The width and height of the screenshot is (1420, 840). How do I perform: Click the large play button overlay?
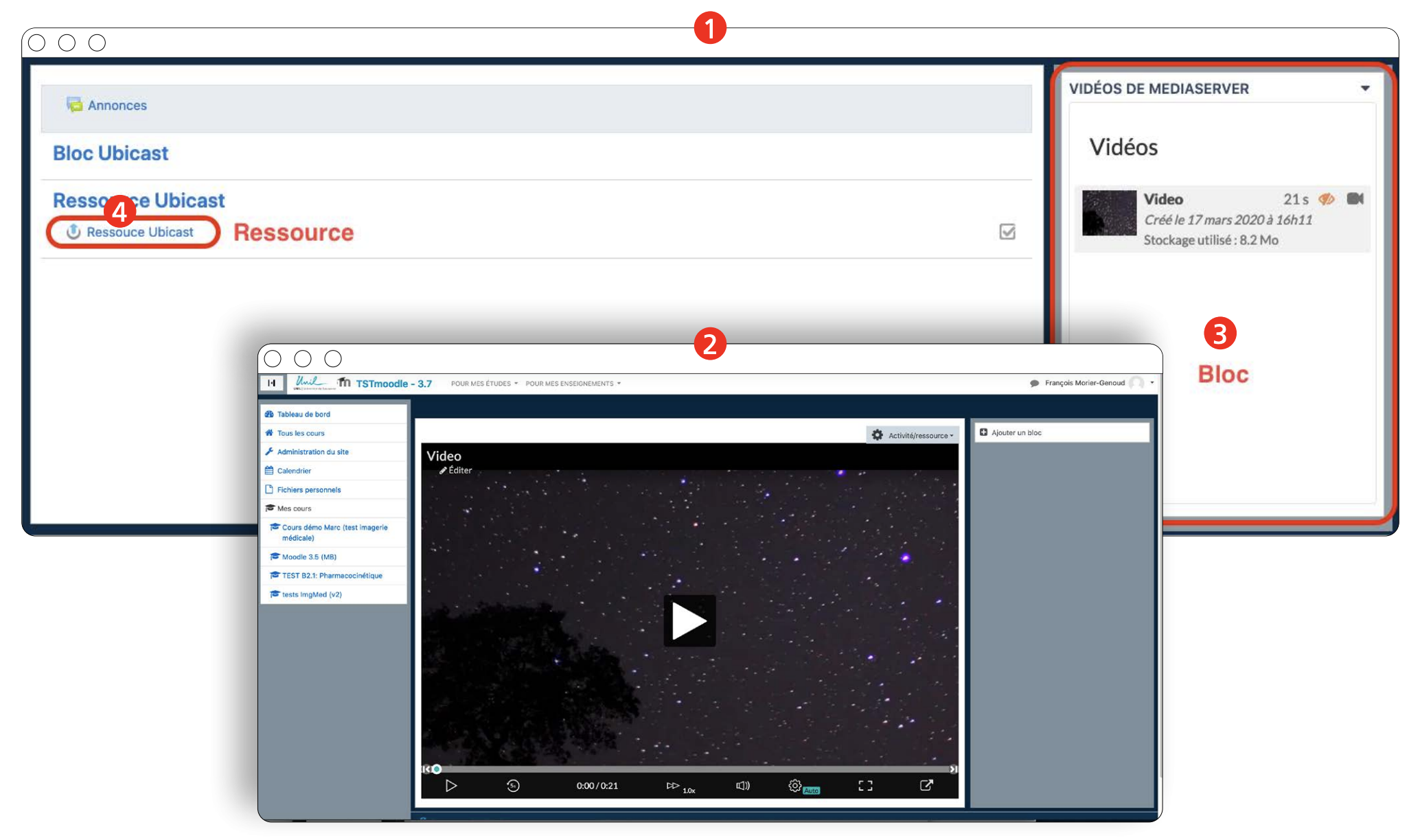coord(689,620)
